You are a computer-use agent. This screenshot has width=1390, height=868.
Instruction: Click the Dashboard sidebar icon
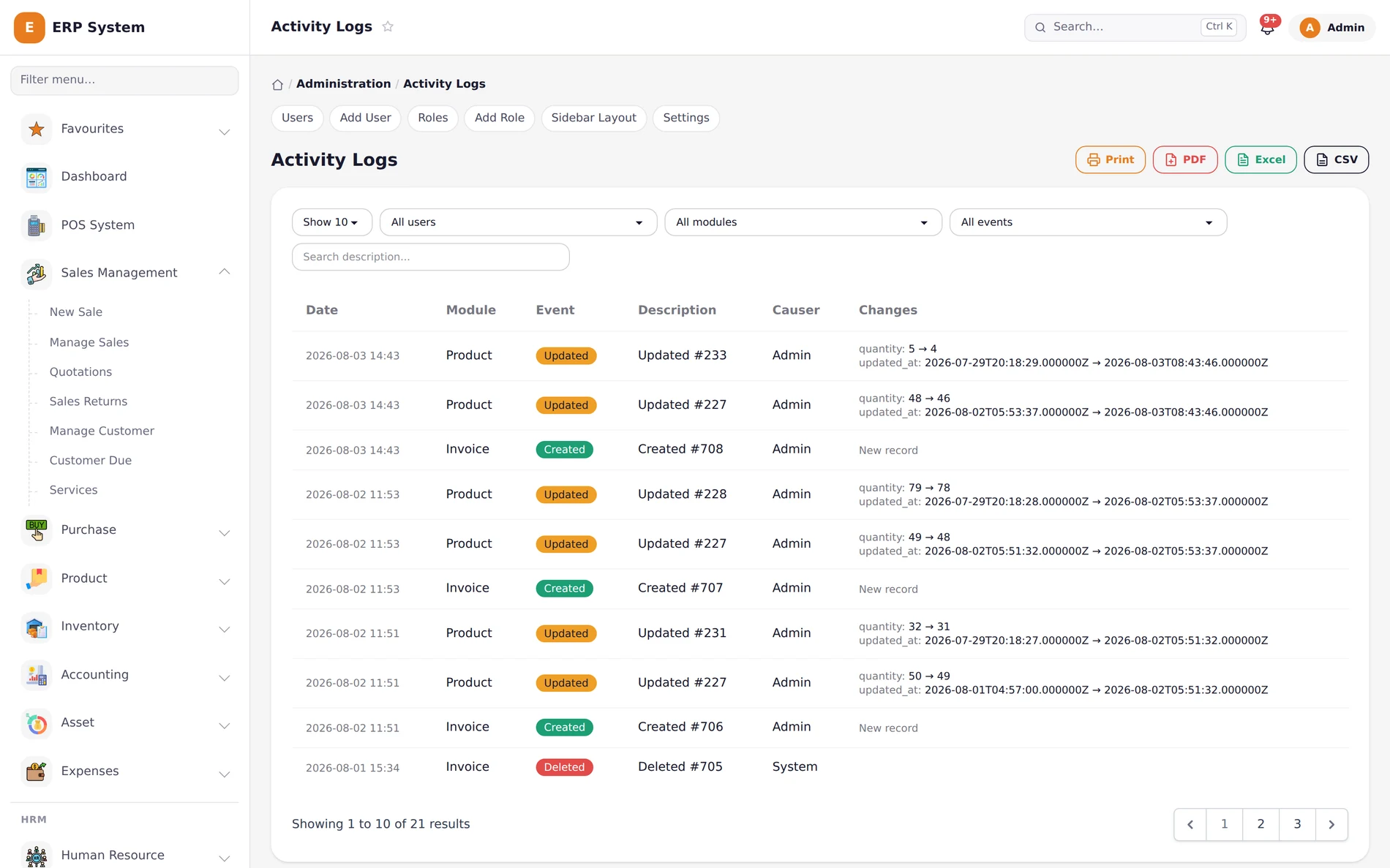click(37, 177)
